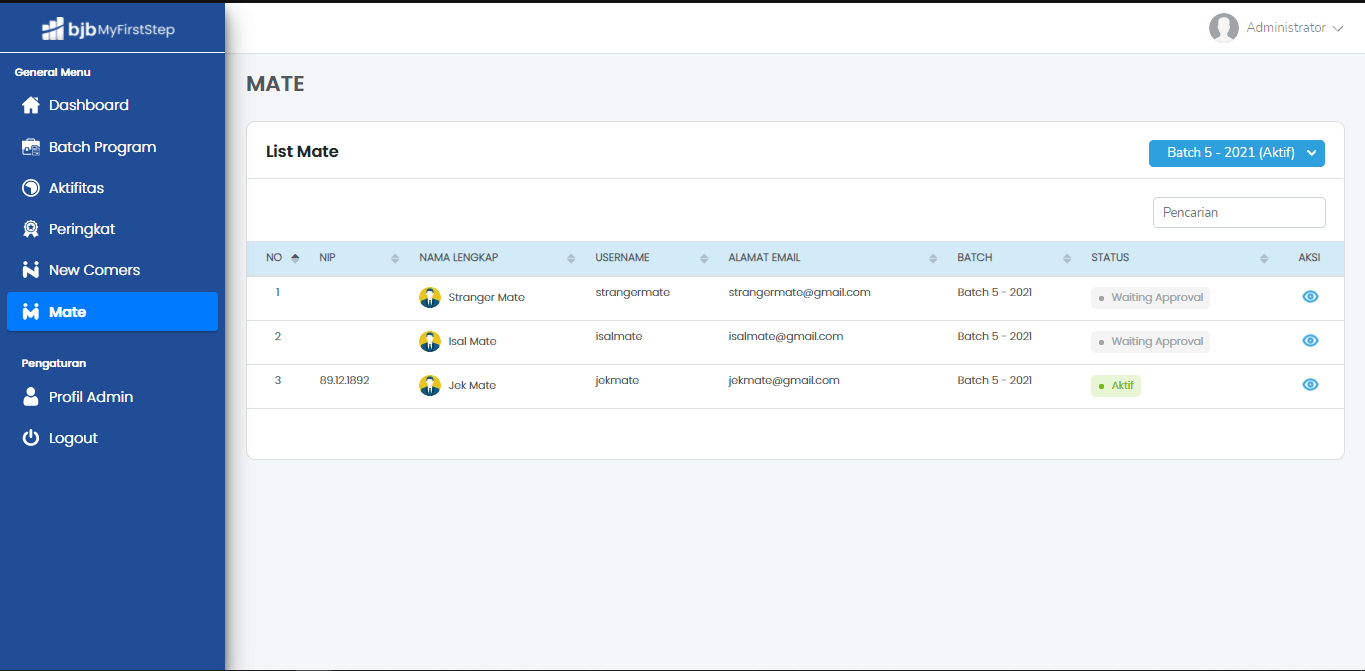
Task: Click Batch 5 - 2021 cell in Jek Mate row
Action: pyautogui.click(x=994, y=380)
